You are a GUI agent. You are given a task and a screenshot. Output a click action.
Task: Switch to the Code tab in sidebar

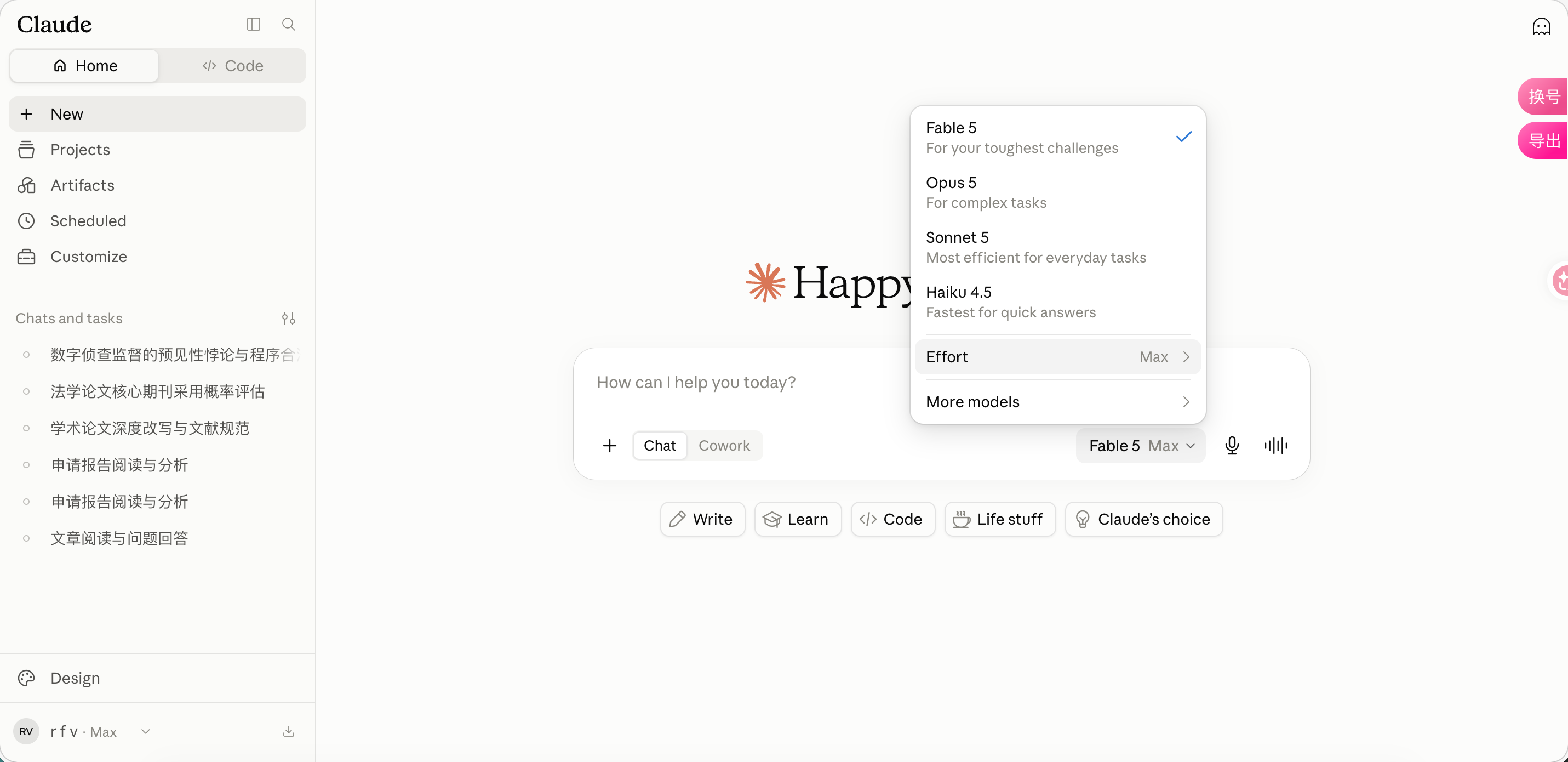tap(232, 66)
